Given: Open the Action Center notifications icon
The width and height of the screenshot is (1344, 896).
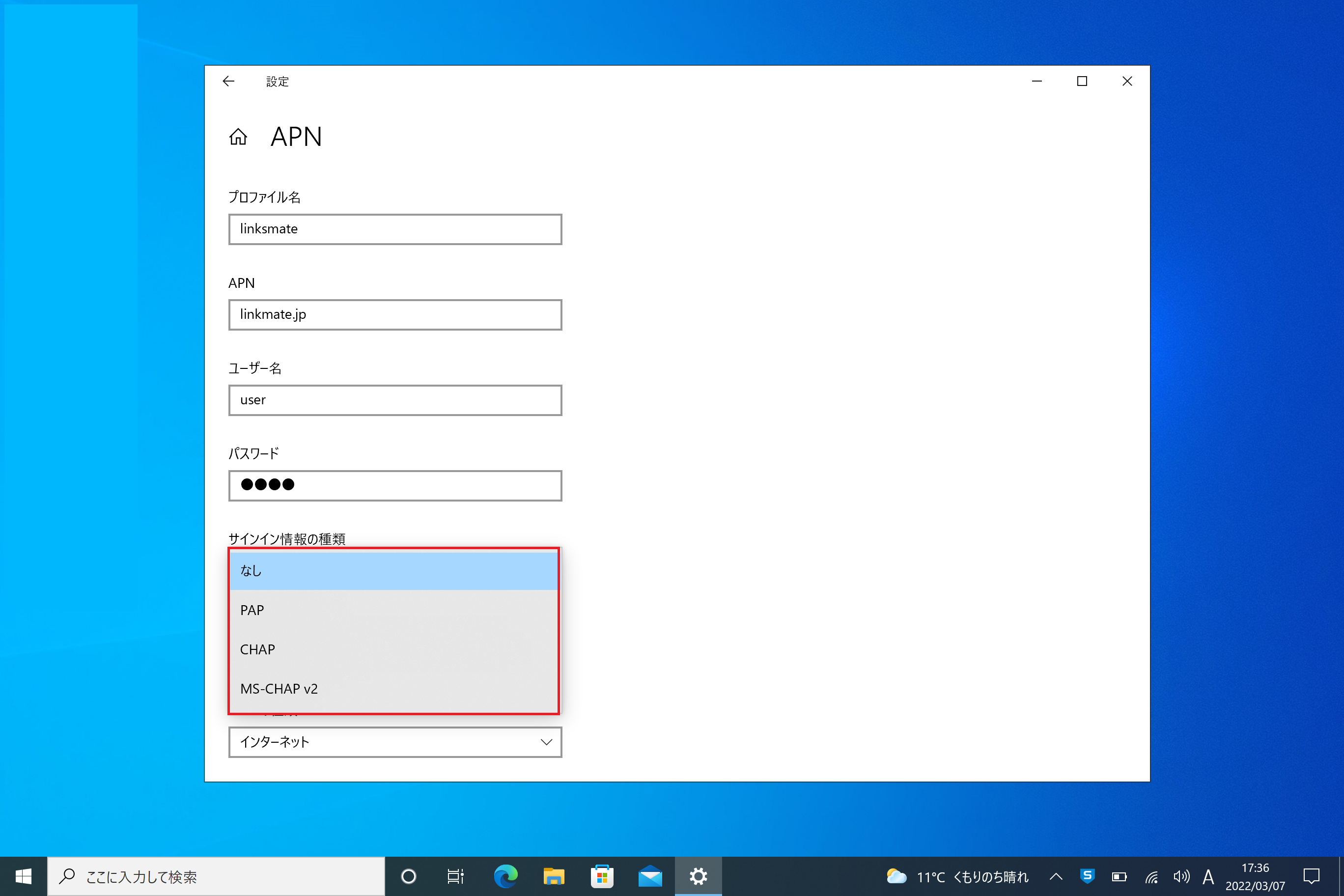Looking at the screenshot, I should (1312, 876).
